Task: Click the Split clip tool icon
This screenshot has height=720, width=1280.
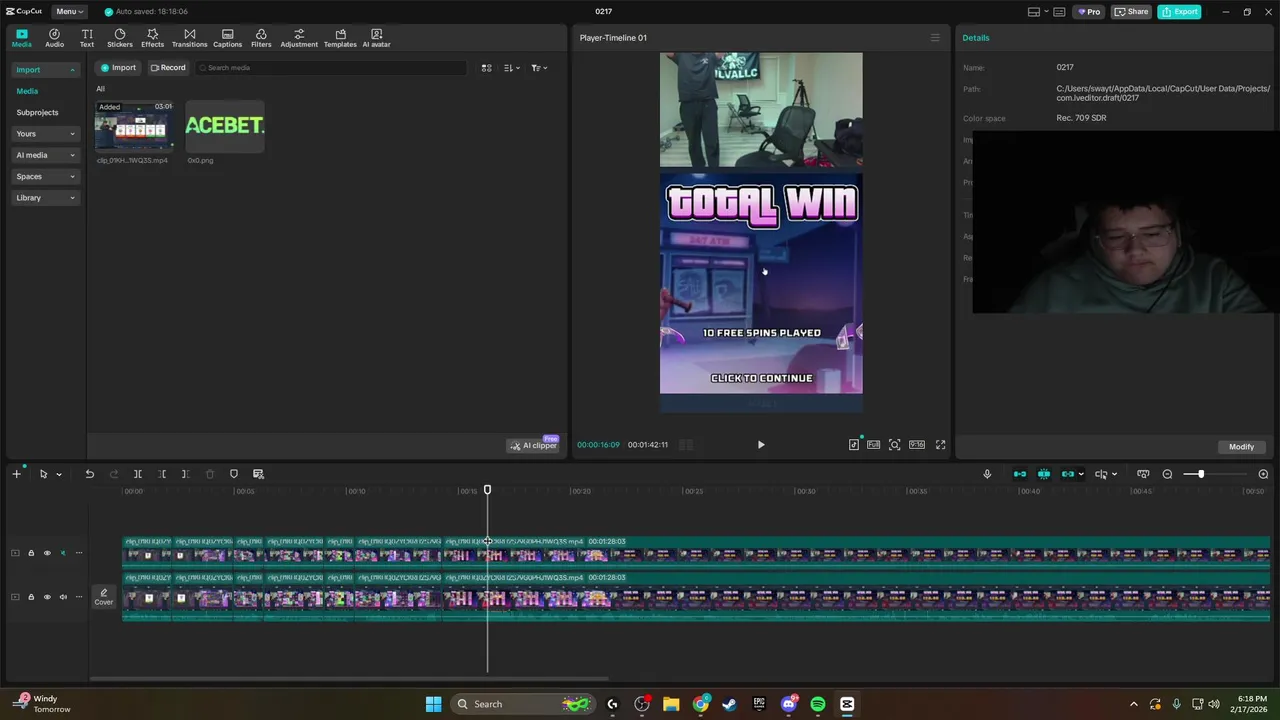Action: (x=138, y=474)
